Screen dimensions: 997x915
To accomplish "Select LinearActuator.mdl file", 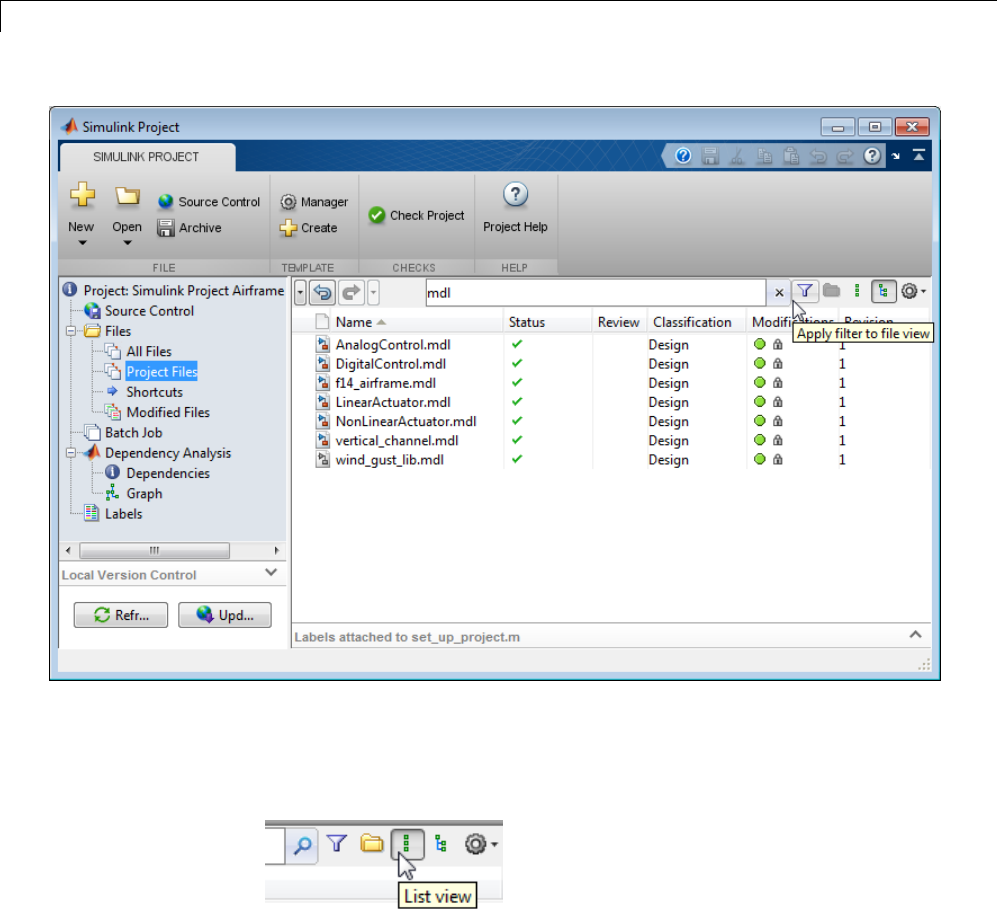I will pyautogui.click(x=393, y=402).
